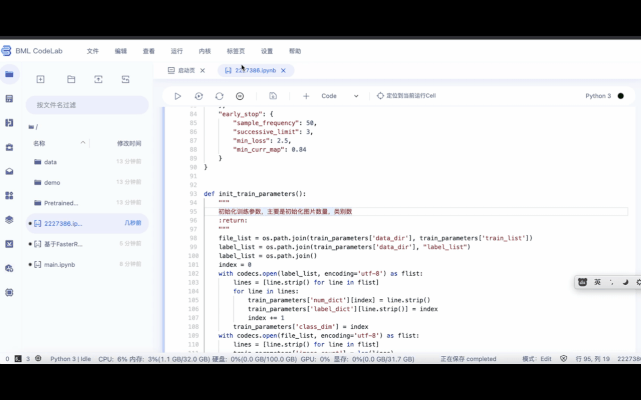641x400 pixels.
Task: Open the 运行 menu
Action: 177,51
